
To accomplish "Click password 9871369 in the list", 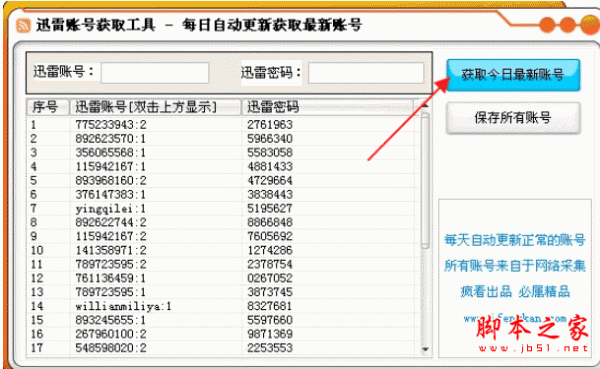I will [270, 334].
